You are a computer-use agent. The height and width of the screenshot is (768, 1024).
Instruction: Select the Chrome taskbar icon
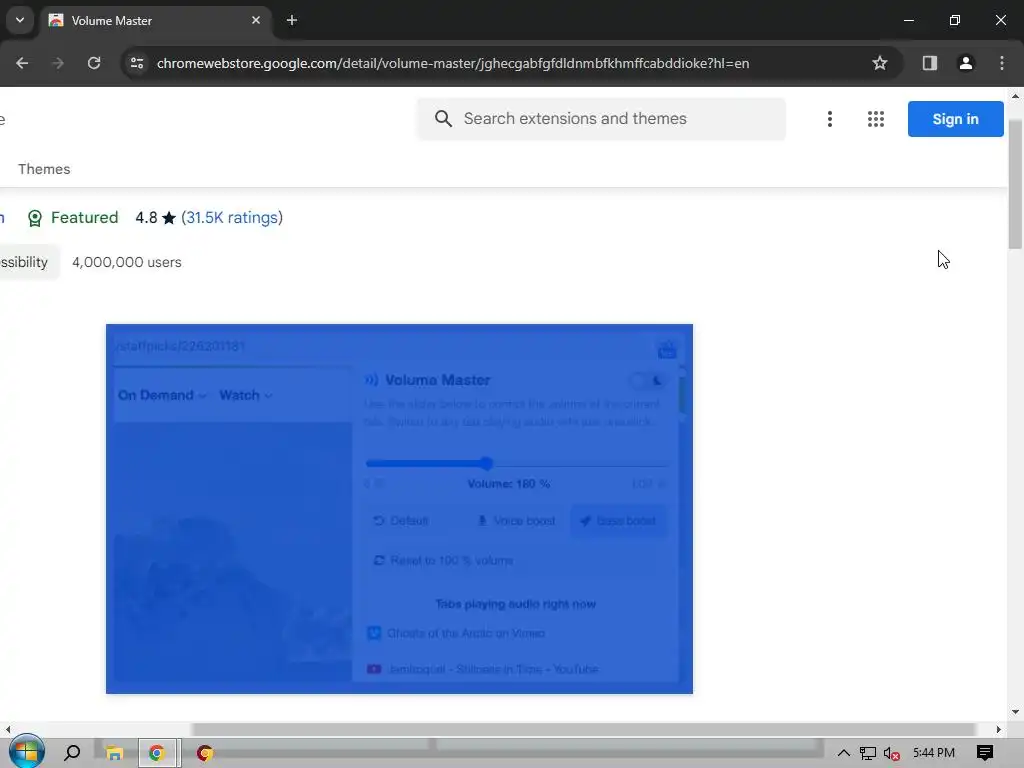point(157,753)
